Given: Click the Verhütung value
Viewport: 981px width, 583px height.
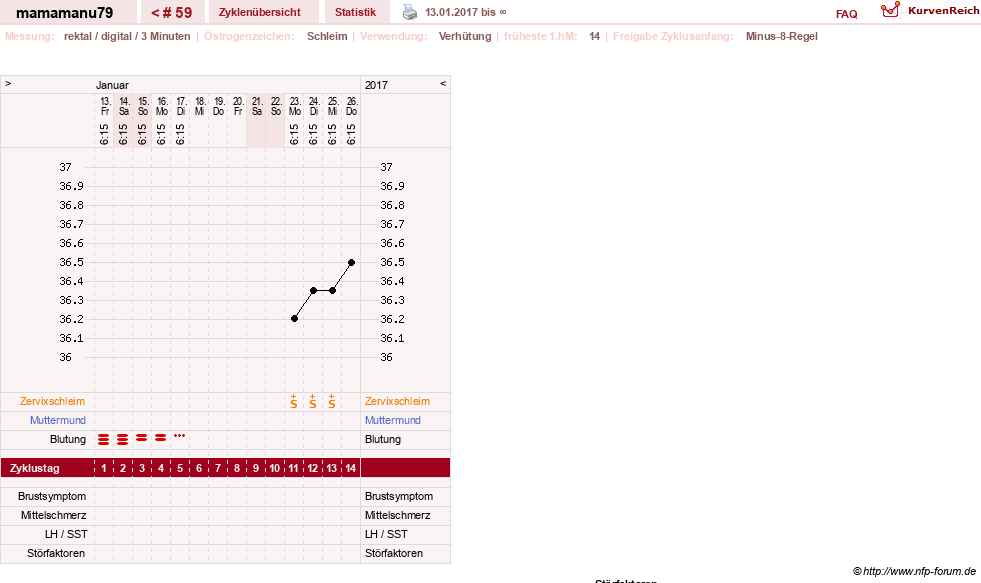Looking at the screenshot, I should [465, 36].
